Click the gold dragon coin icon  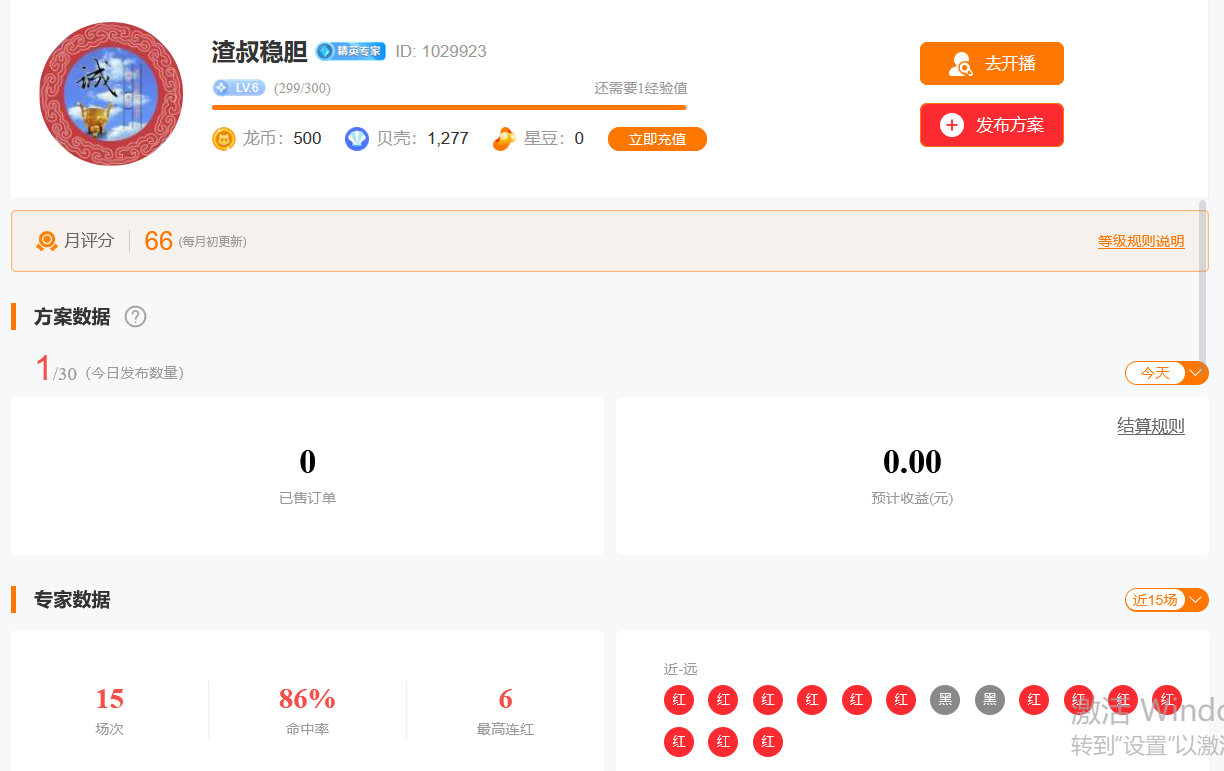click(223, 139)
